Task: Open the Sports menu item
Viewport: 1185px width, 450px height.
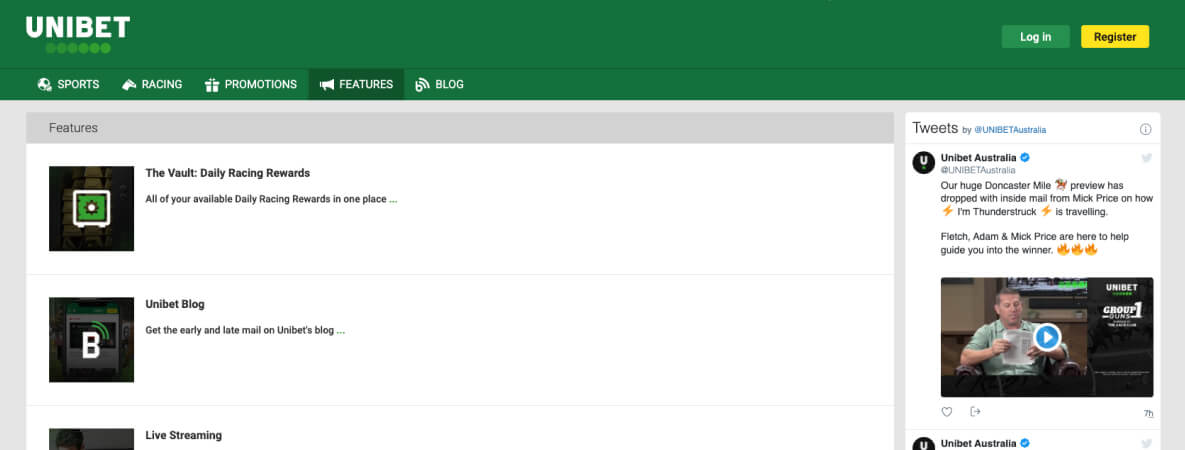Action: click(69, 85)
